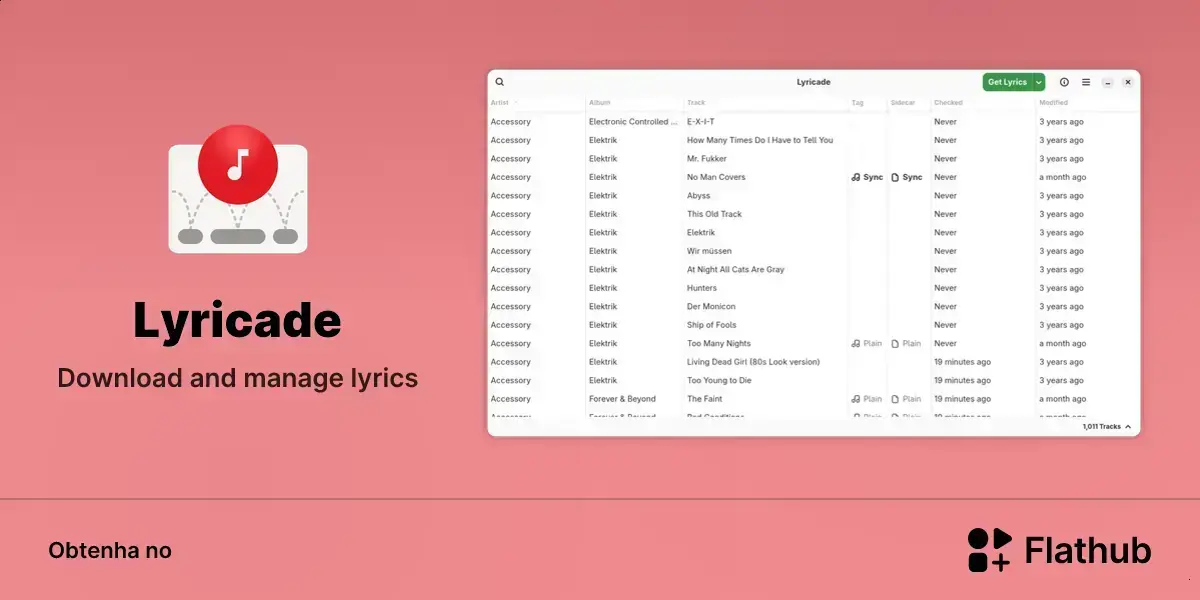The image size is (1200, 600).
Task: Click the Tag Plain icon for Too Many Nights
Action: coord(856,343)
